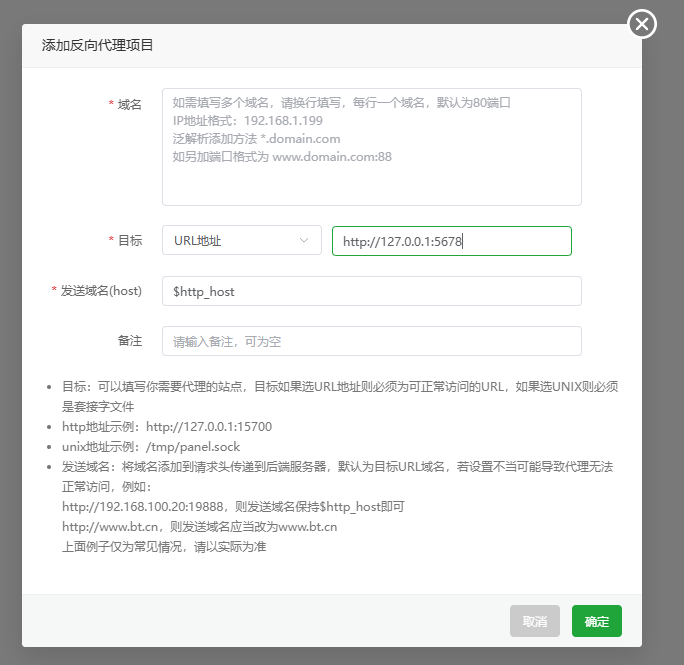Click the unix地址示例 /tmp/panel.sock line
This screenshot has width=684, height=665.
(x=150, y=447)
